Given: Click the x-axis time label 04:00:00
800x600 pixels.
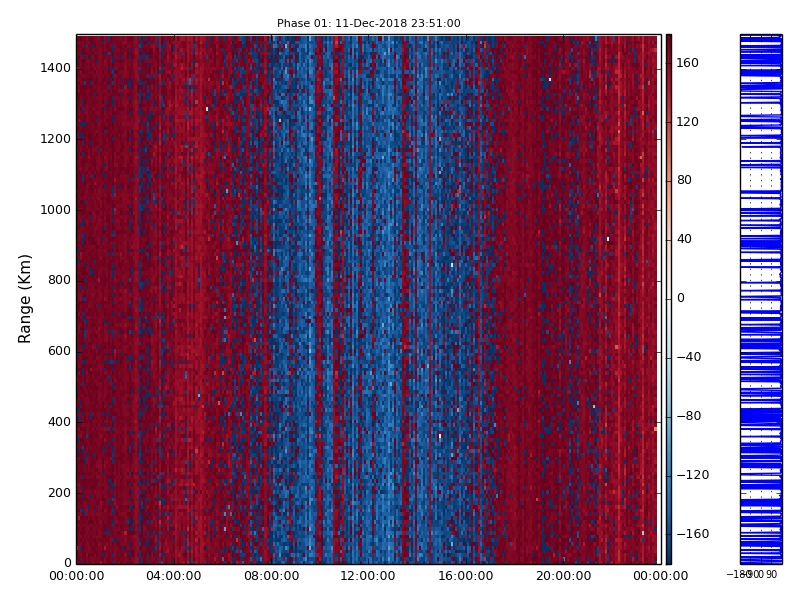Looking at the screenshot, I should 173,576.
